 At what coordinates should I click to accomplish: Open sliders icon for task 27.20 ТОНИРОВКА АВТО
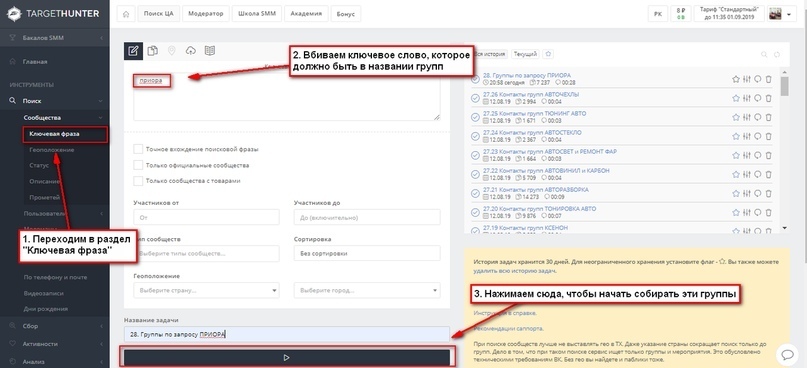click(x=747, y=213)
